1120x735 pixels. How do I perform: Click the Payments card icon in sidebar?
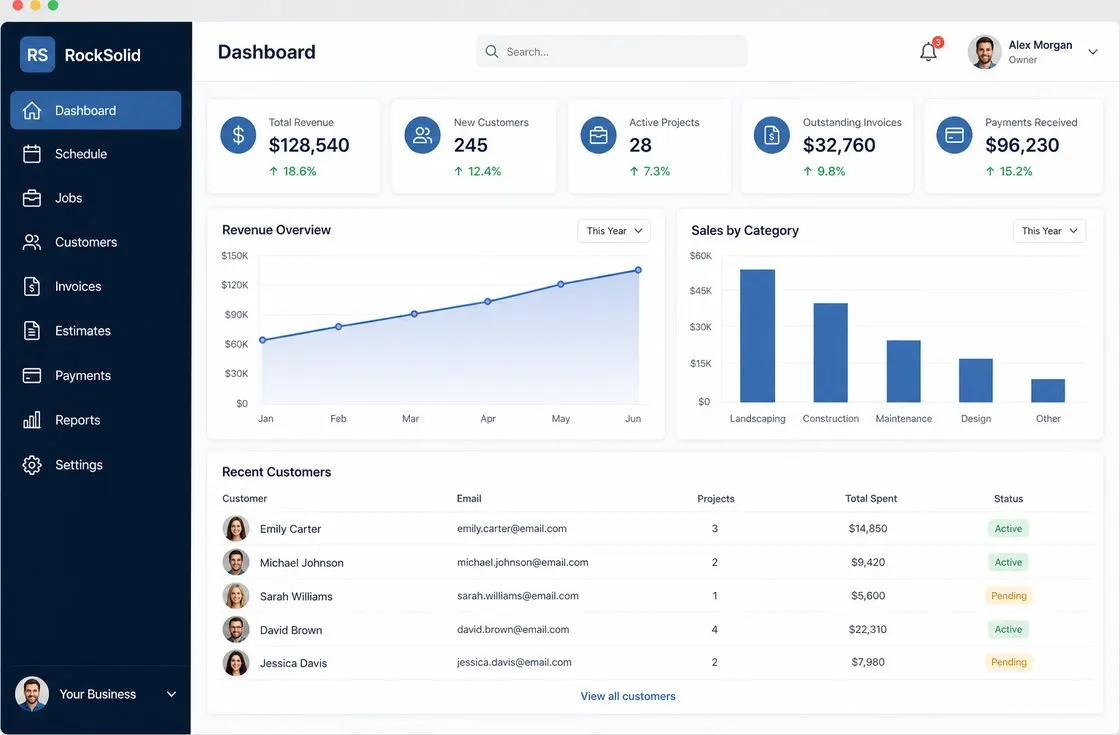click(31, 376)
